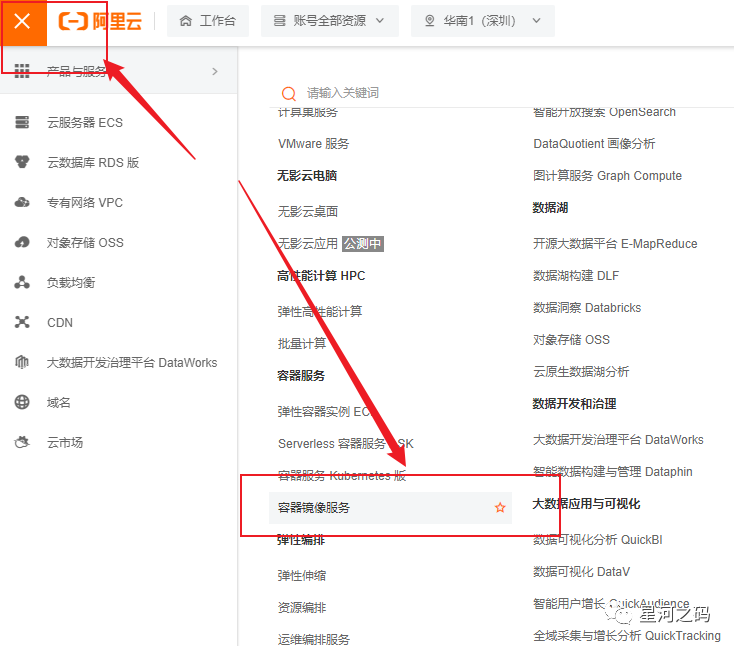
Task: Open 负载均衡 from sidebar
Action: click(x=71, y=282)
